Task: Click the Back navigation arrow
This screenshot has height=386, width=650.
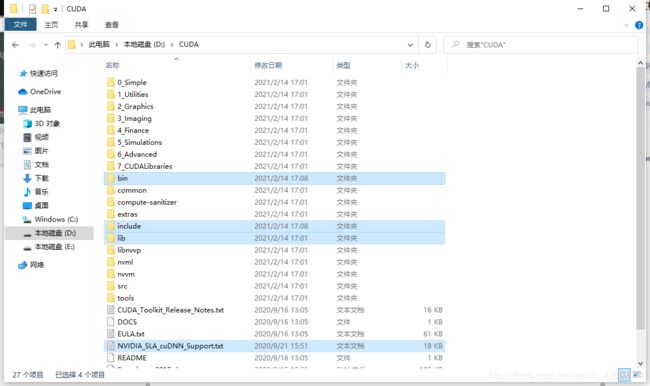Action: point(15,45)
